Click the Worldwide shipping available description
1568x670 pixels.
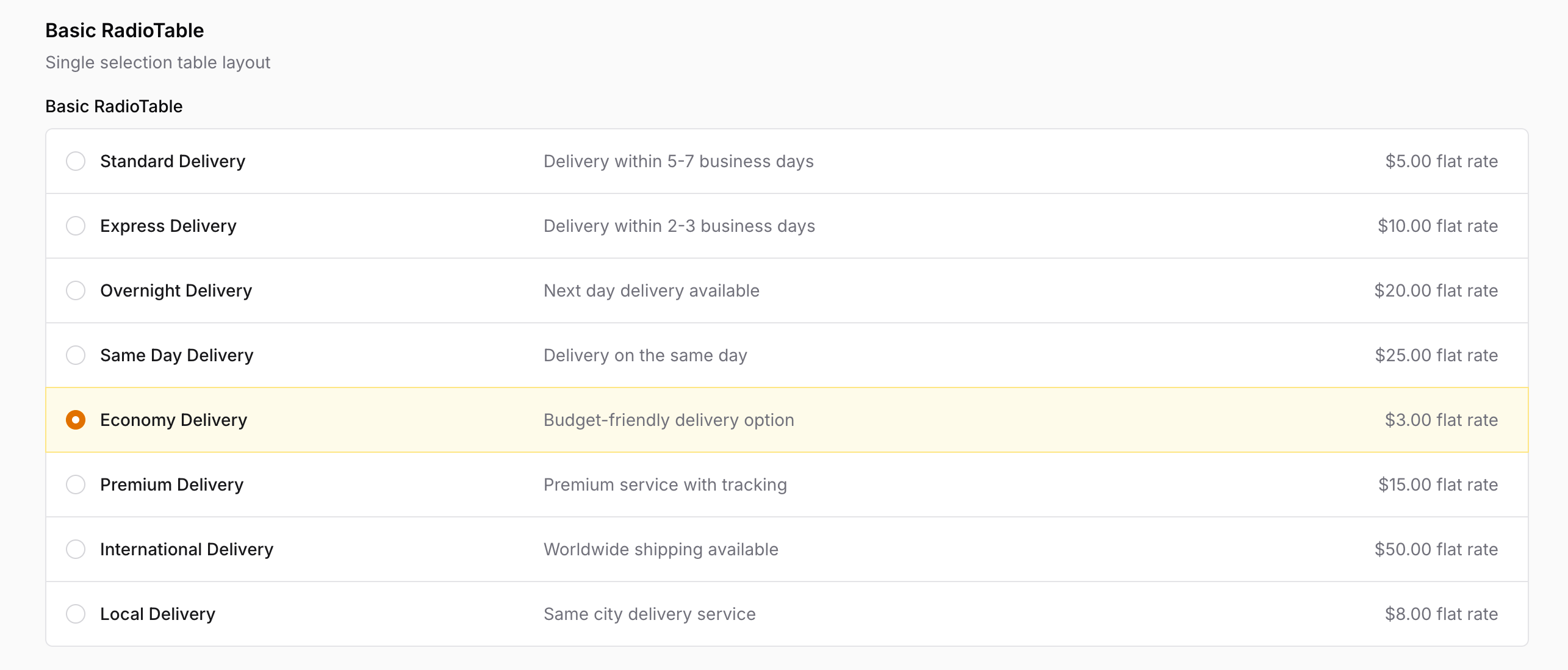(x=661, y=549)
